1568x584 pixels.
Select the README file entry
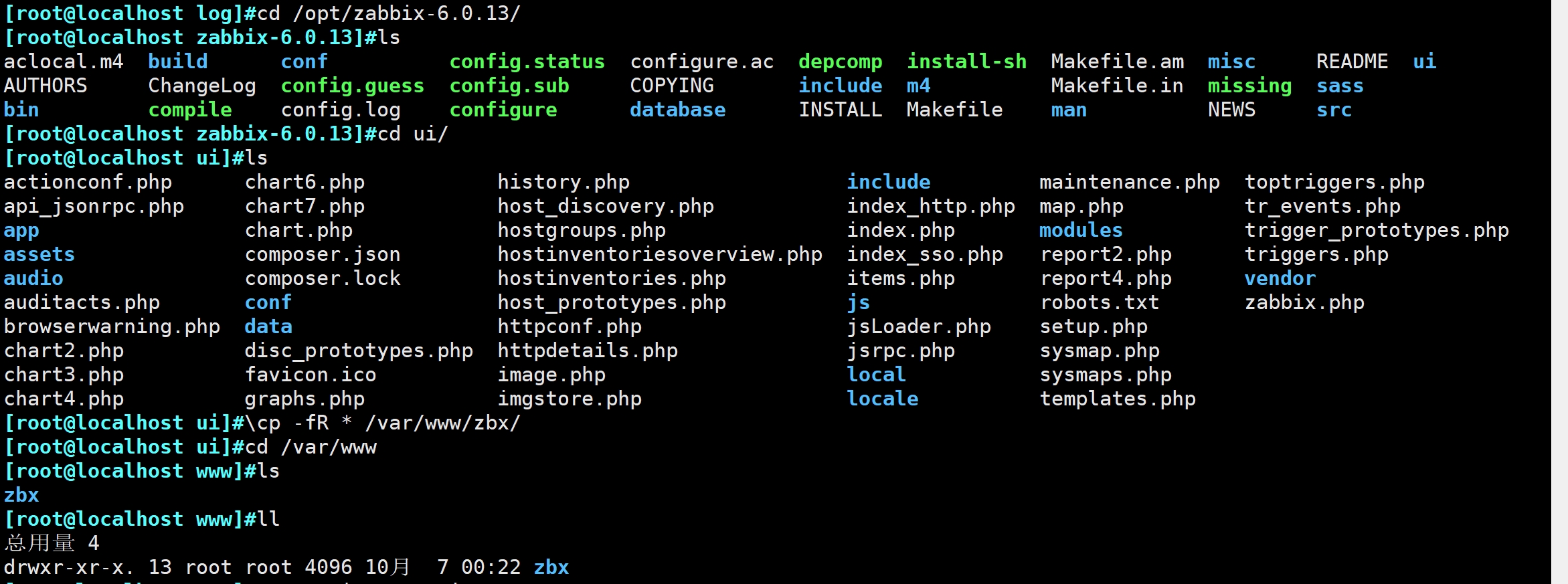coord(1352,62)
